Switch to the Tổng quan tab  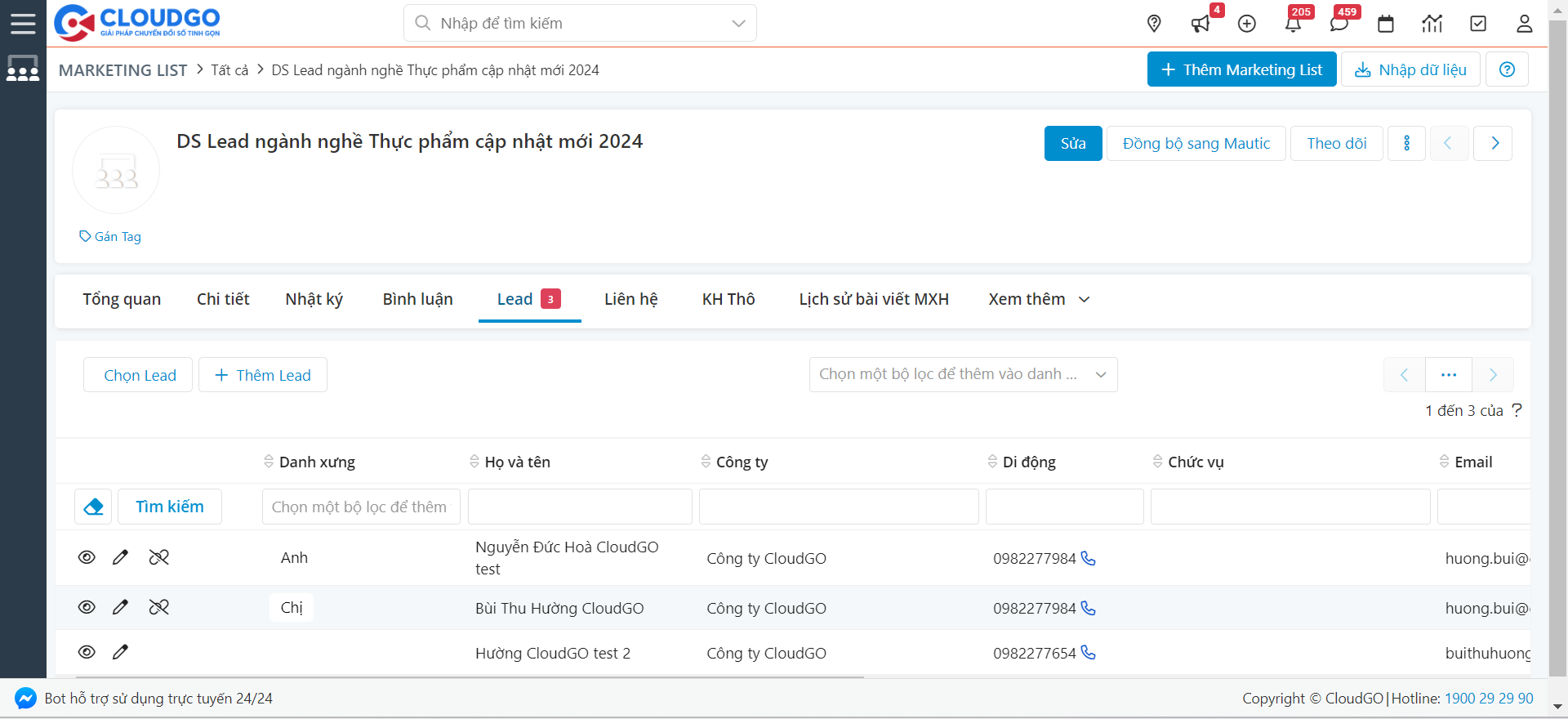(x=122, y=299)
